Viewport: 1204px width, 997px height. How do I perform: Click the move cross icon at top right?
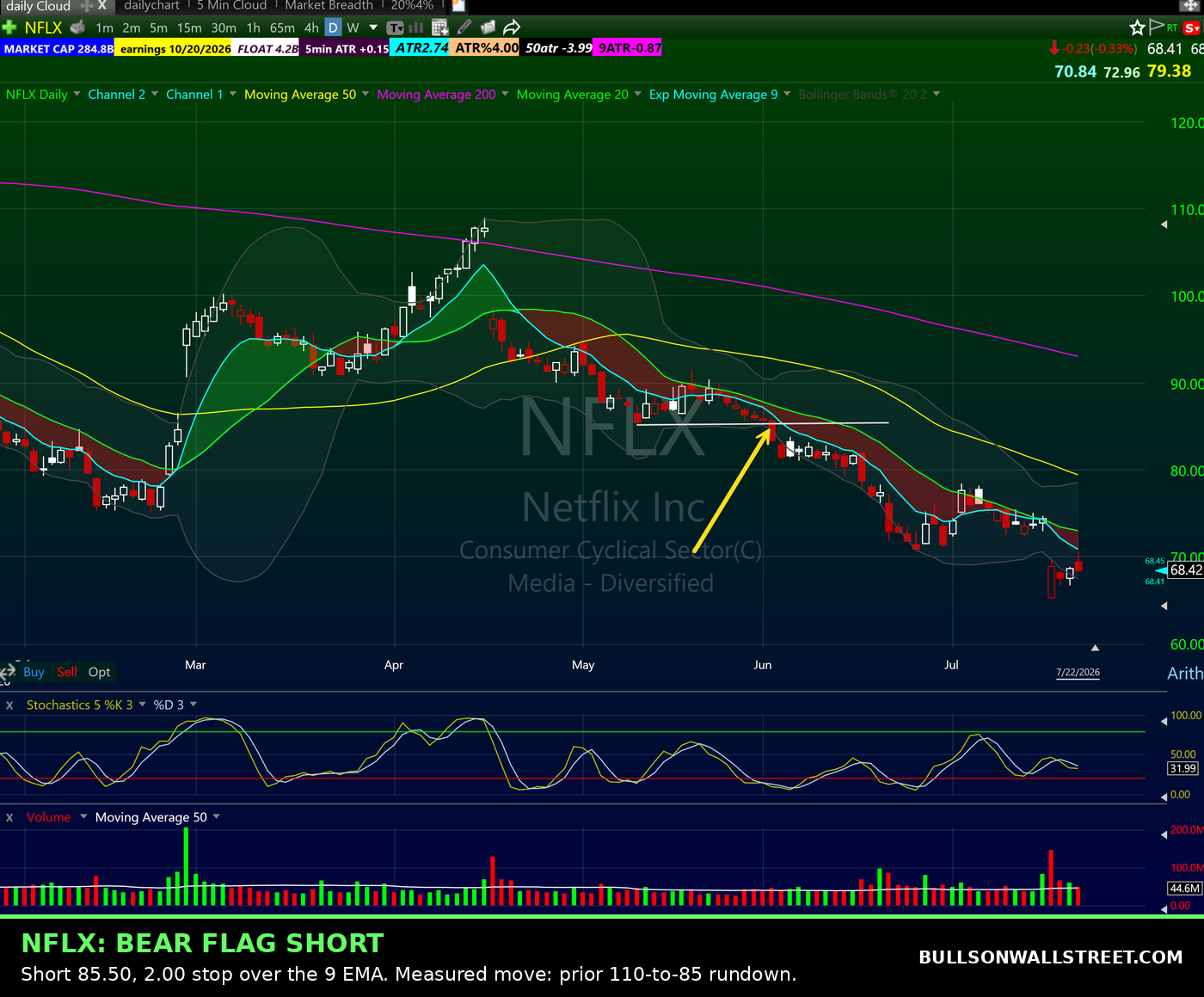[x=1190, y=5]
